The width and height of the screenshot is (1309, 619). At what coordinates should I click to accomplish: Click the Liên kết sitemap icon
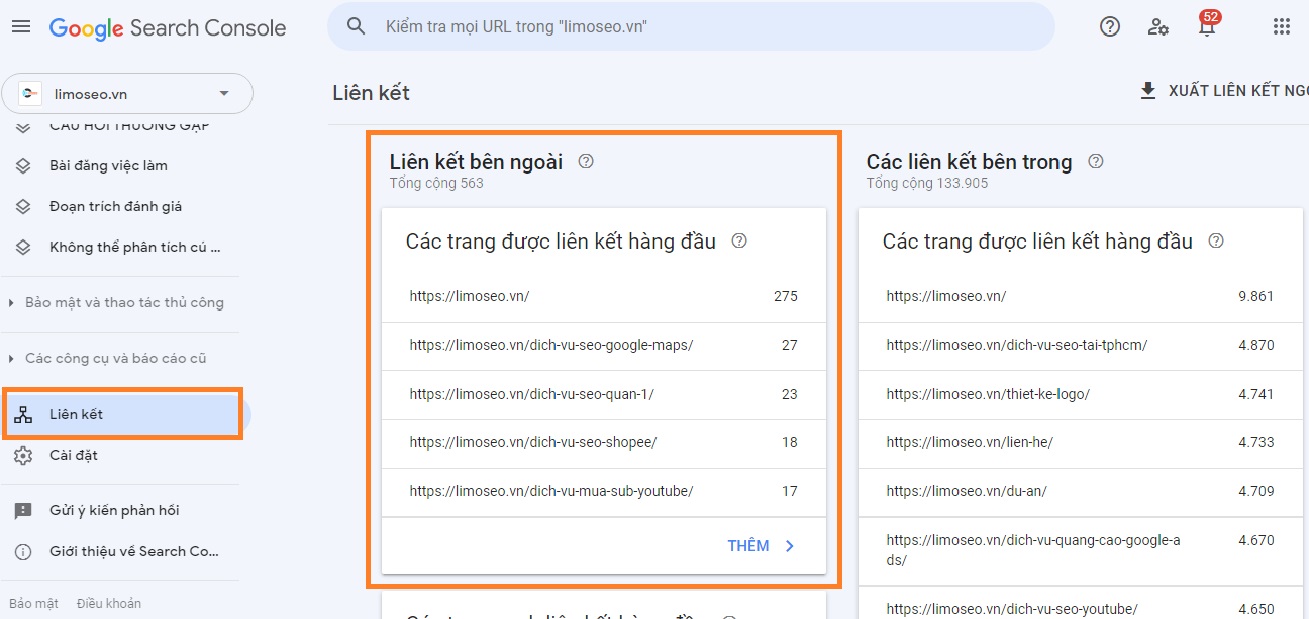tap(23, 414)
